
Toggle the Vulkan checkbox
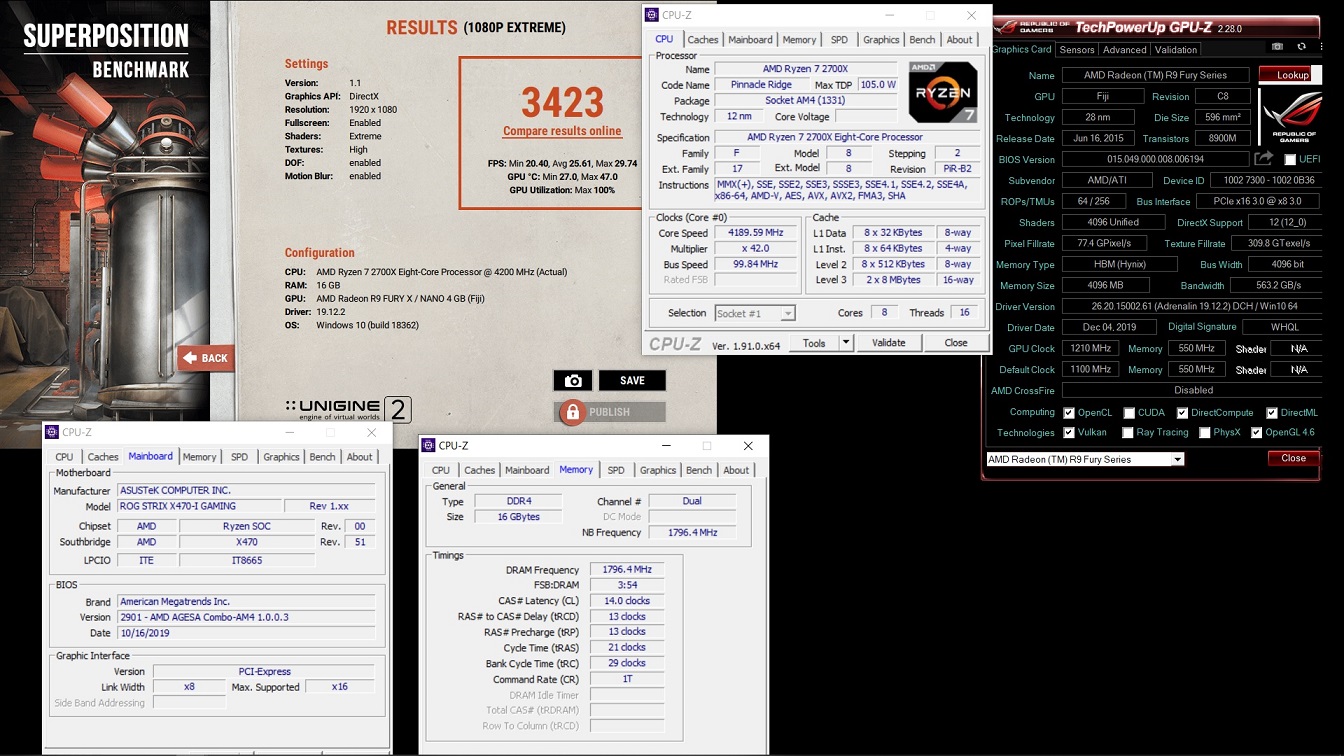tap(1069, 433)
